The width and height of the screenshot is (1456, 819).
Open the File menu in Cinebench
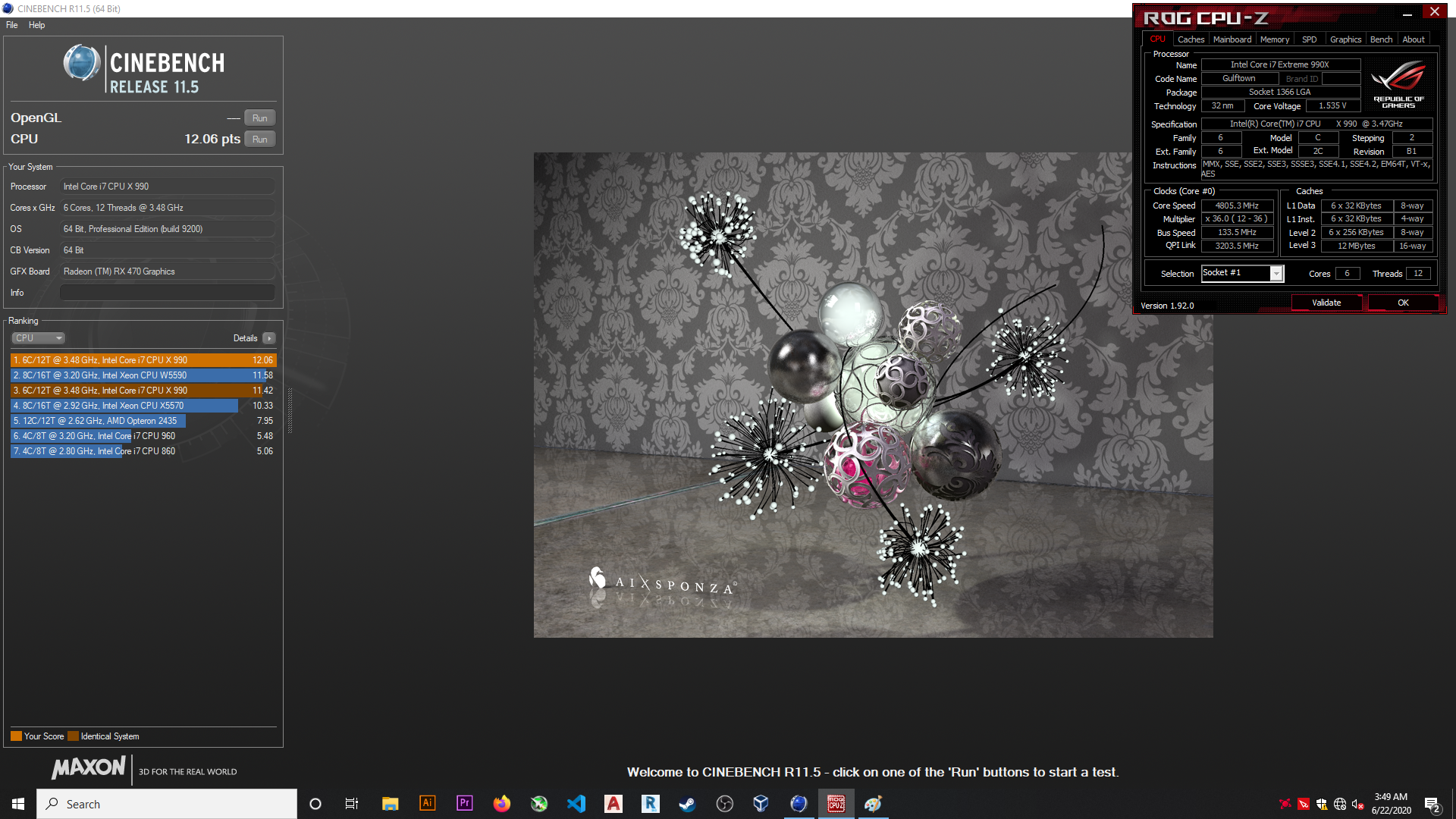11,25
